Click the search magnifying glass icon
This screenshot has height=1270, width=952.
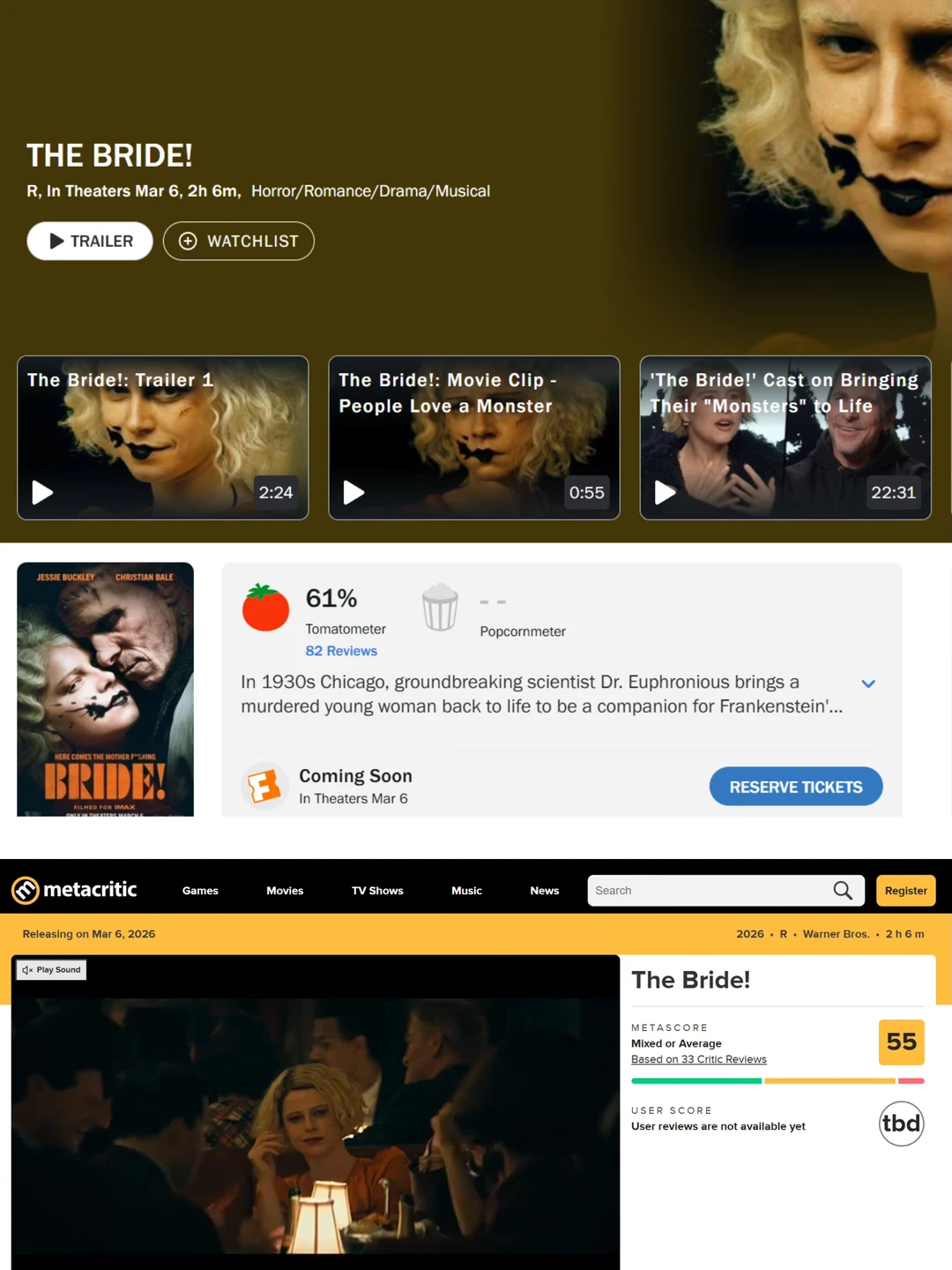(843, 891)
